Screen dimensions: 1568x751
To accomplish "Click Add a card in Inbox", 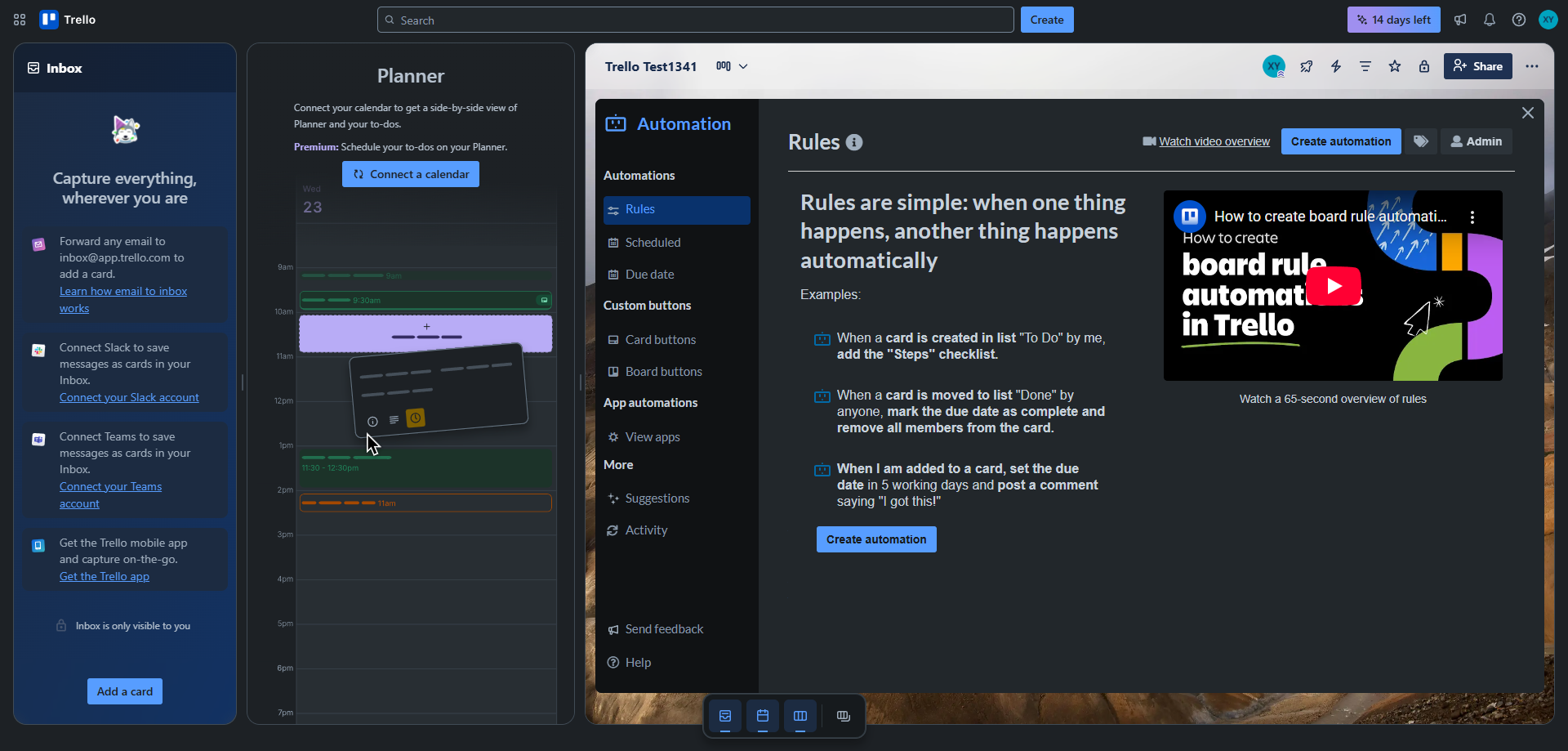I will pyautogui.click(x=125, y=691).
